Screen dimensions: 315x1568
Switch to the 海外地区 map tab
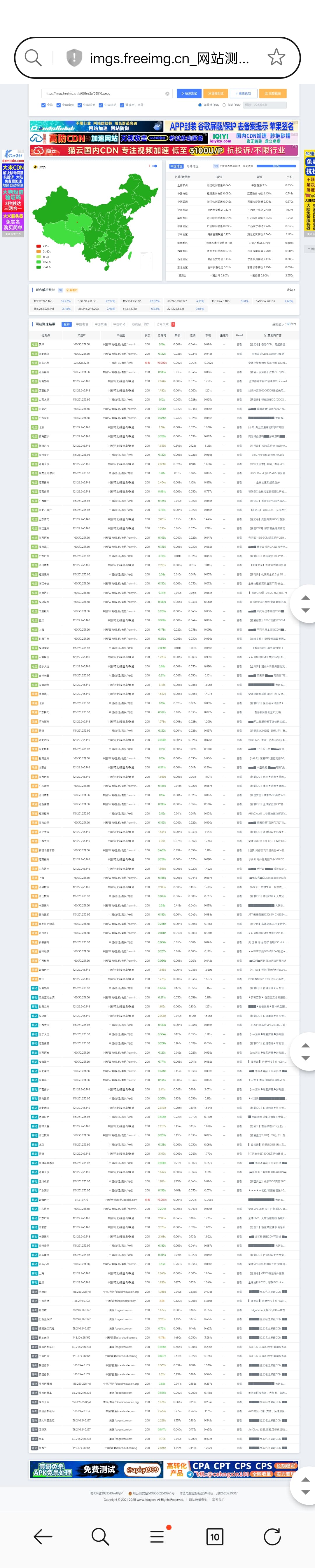(192, 166)
